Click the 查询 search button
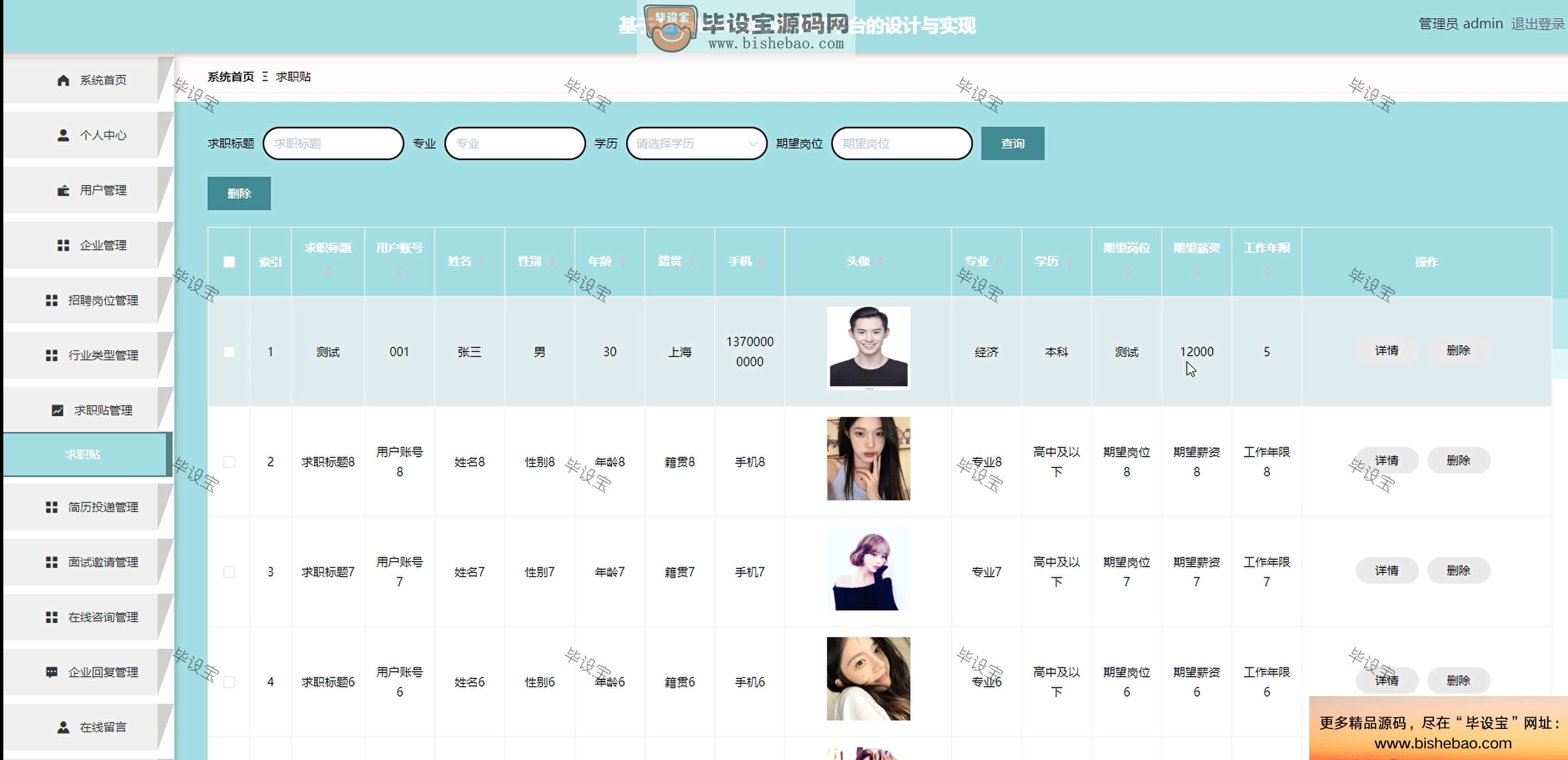This screenshot has width=1568, height=760. (1013, 144)
